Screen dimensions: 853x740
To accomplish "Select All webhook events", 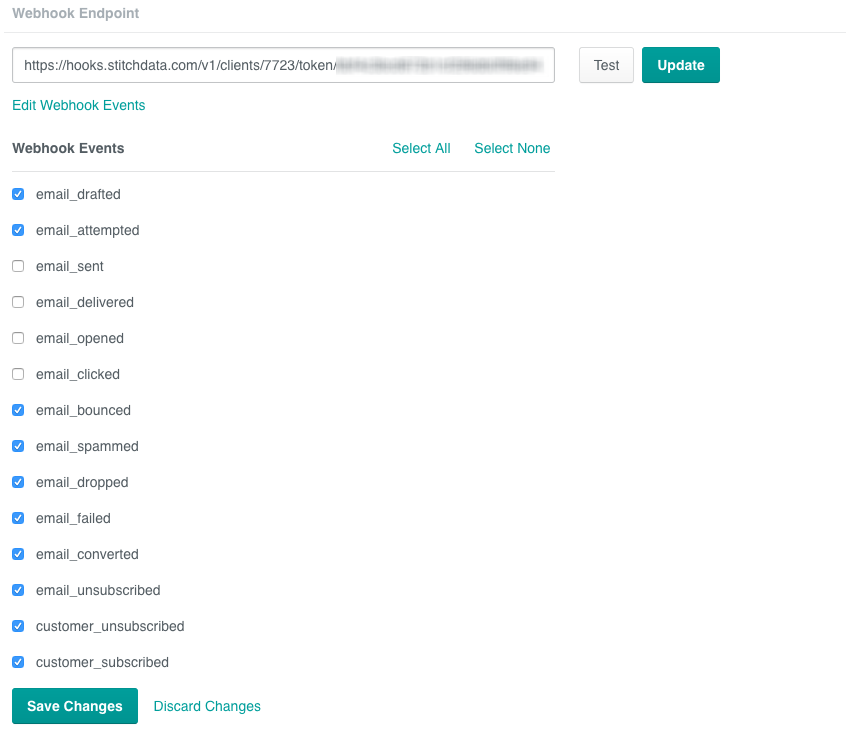I will pos(421,148).
